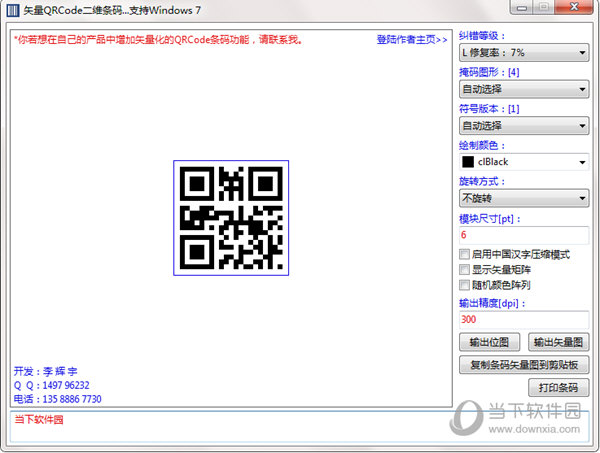Screen dimensions: 600x453
Task: Click the 输出矢量图 export vector button
Action: [x=558, y=342]
